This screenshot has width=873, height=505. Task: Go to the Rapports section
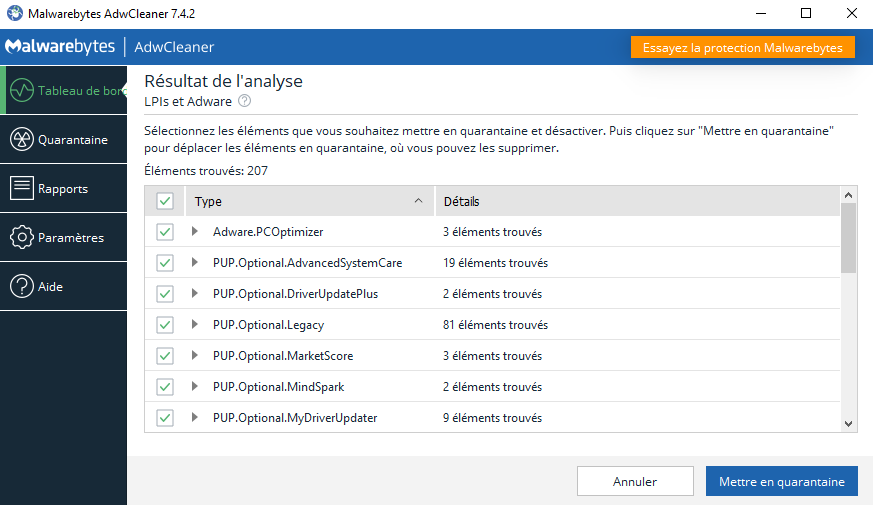tap(63, 188)
